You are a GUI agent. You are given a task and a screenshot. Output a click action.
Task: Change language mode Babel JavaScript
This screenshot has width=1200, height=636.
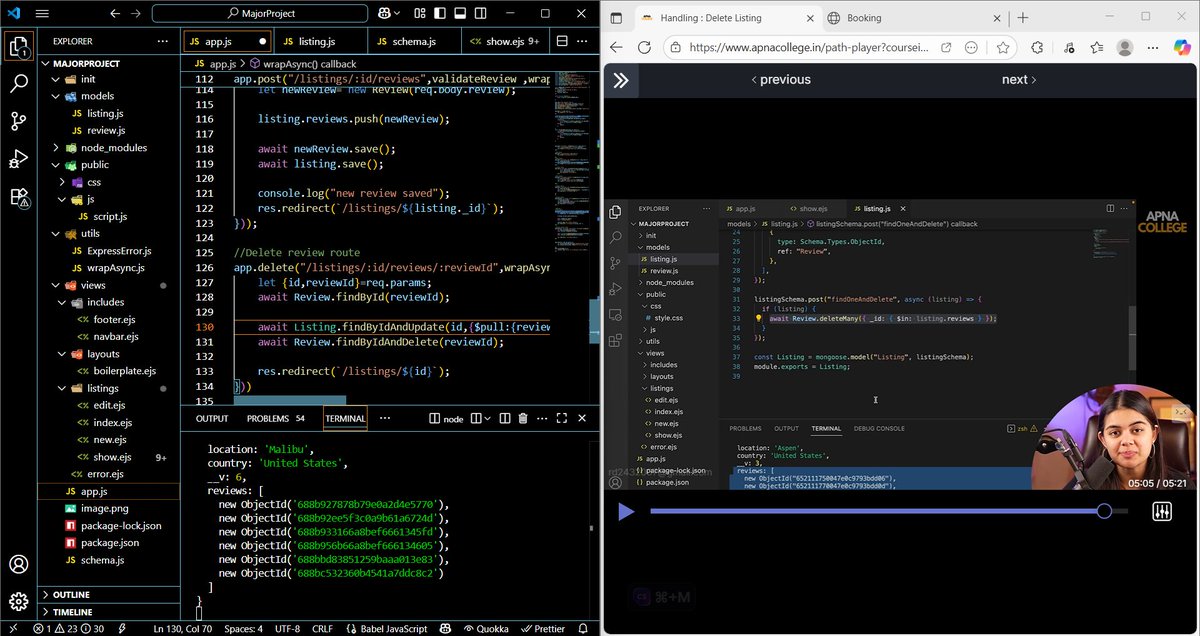pos(388,629)
